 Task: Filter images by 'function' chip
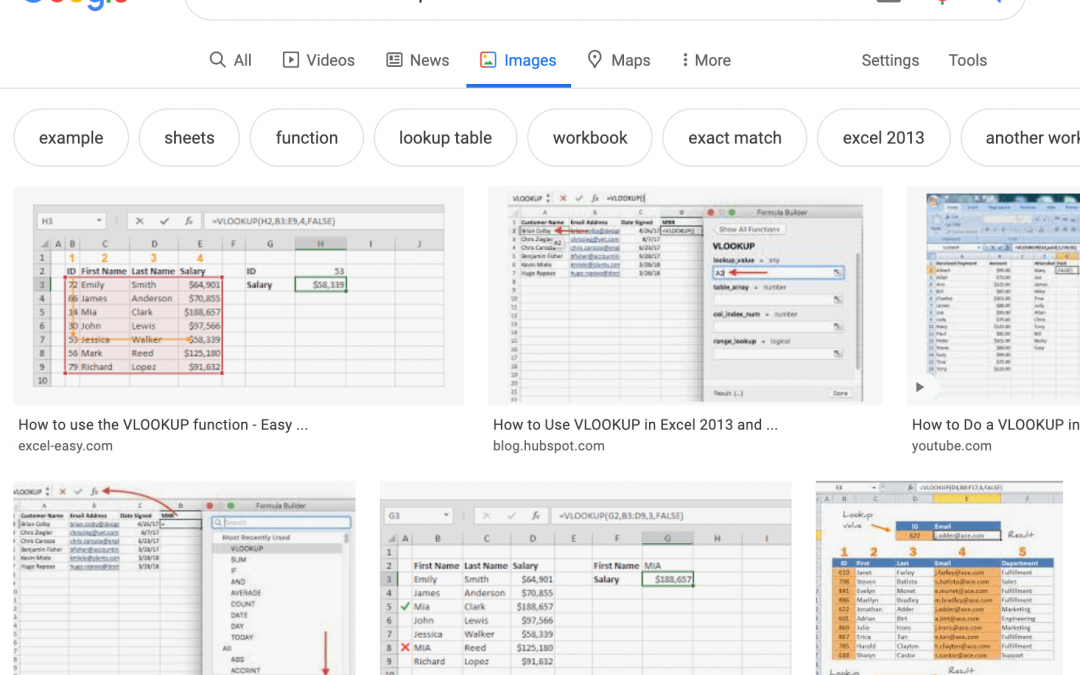[307, 138]
